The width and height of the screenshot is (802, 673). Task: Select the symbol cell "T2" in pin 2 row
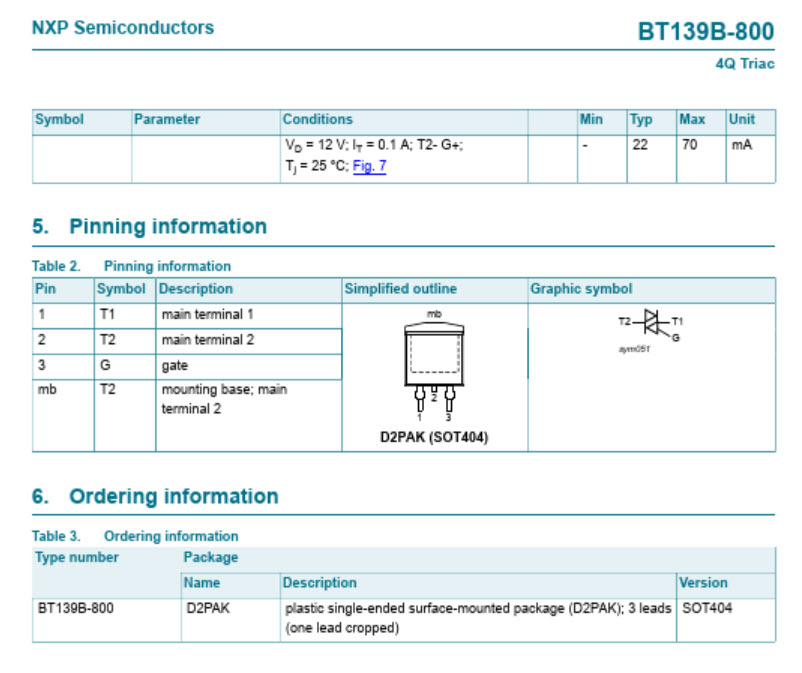[107, 340]
